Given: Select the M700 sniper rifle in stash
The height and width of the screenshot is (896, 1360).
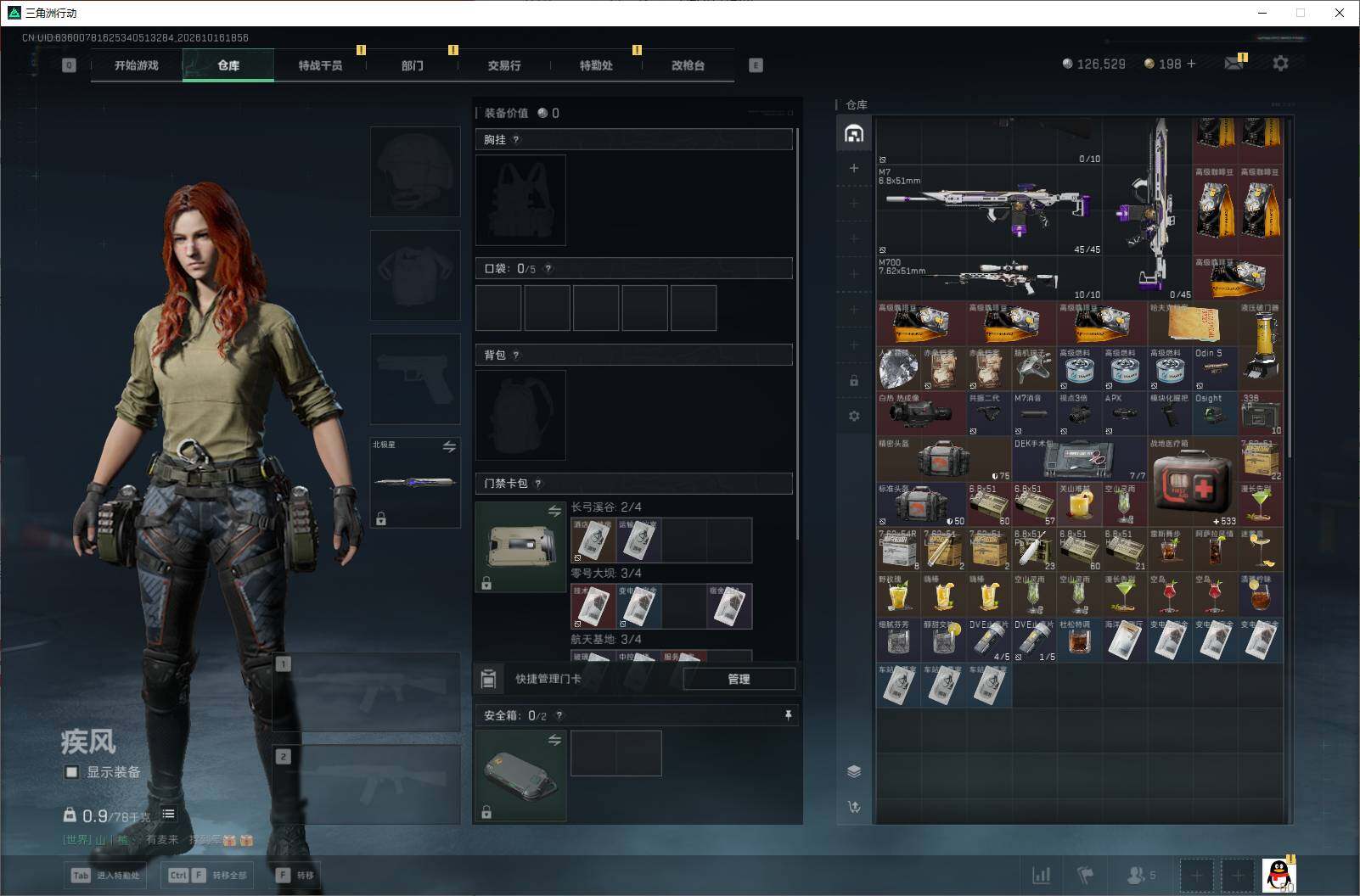Looking at the screenshot, I should pos(988,278).
